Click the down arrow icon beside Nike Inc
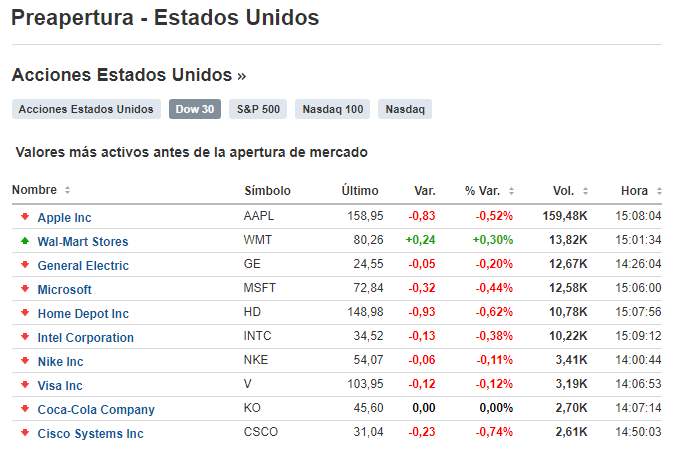The width and height of the screenshot is (673, 450). pos(24,361)
